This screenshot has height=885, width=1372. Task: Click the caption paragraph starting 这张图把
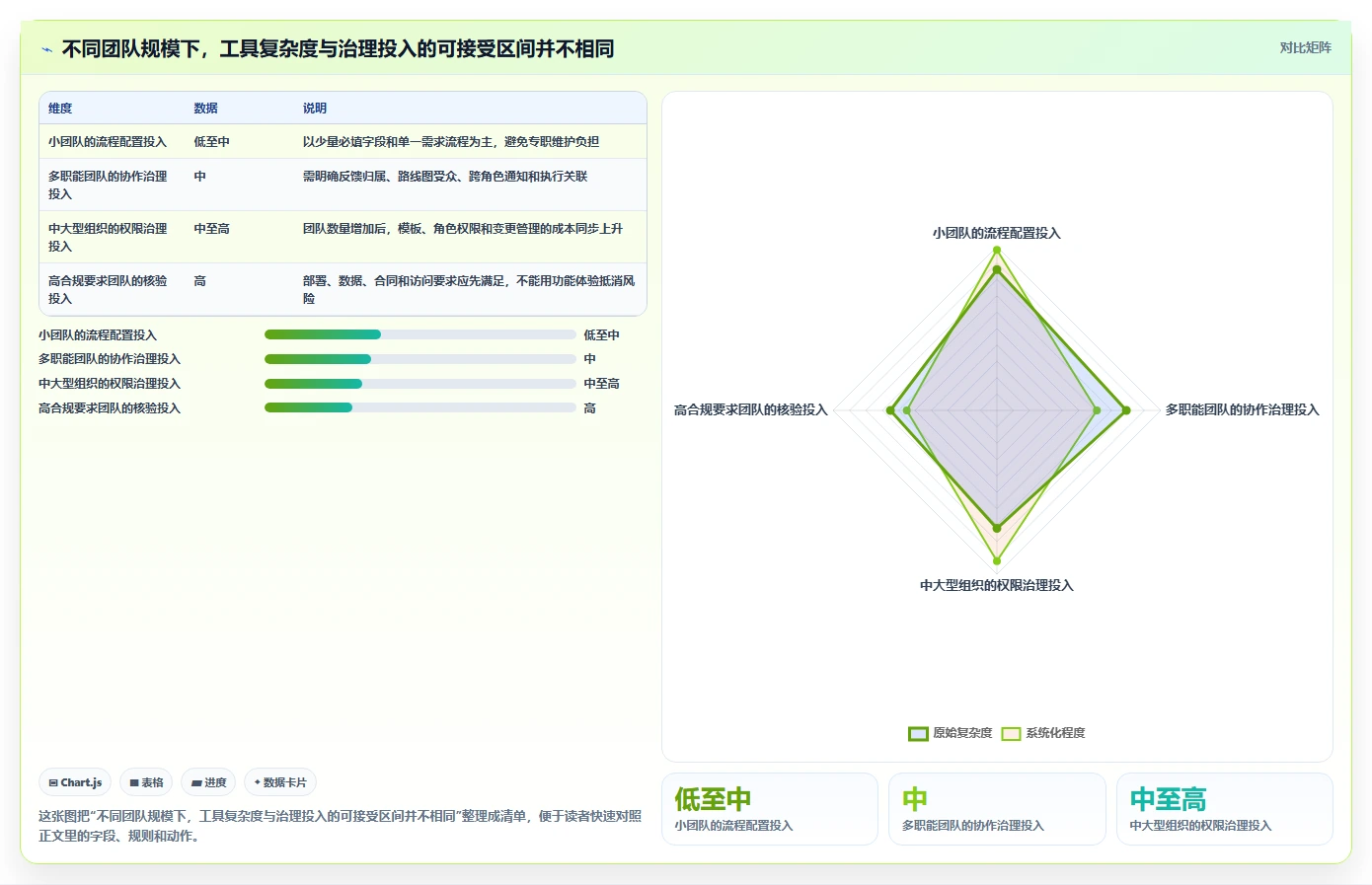[340, 826]
